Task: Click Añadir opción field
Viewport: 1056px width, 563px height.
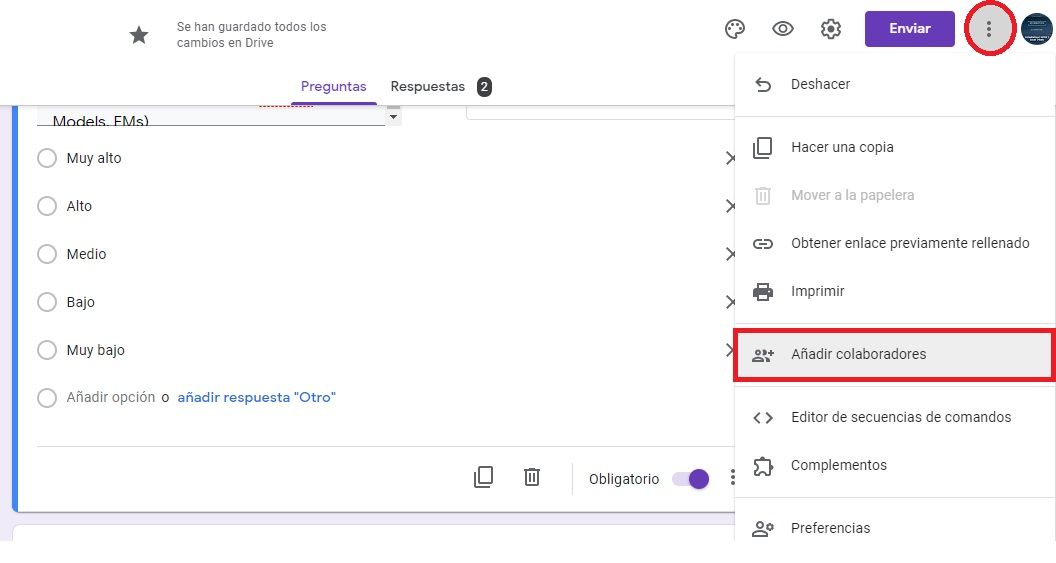Action: [x=110, y=397]
